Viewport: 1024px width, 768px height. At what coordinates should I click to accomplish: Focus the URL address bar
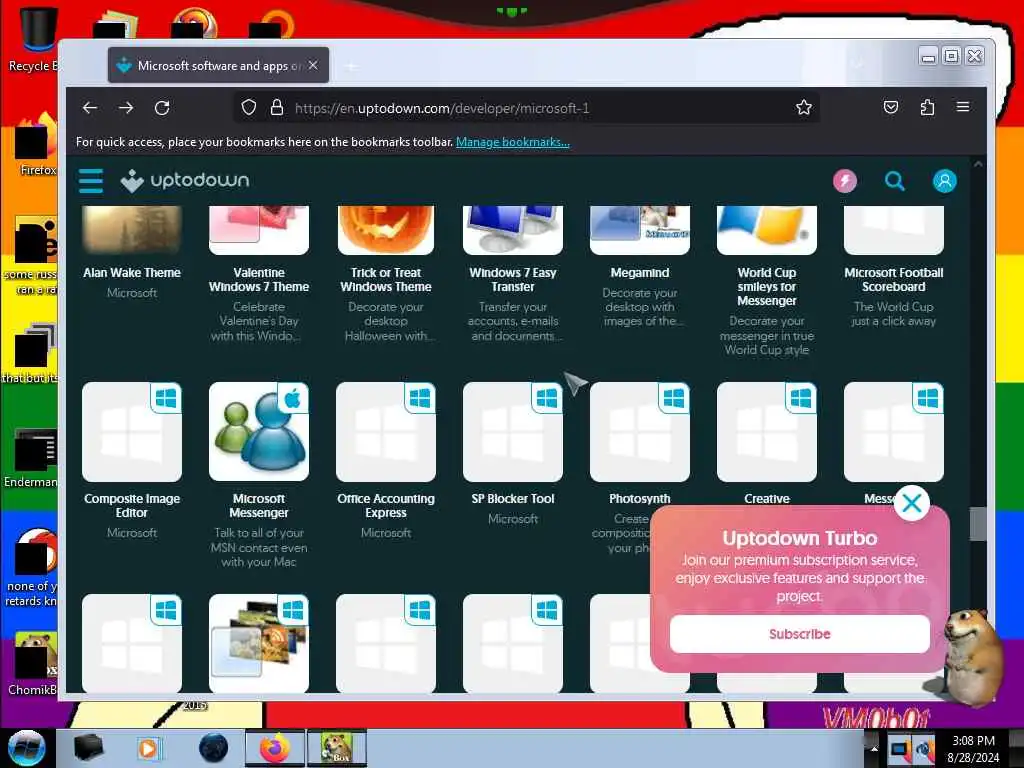[526, 108]
